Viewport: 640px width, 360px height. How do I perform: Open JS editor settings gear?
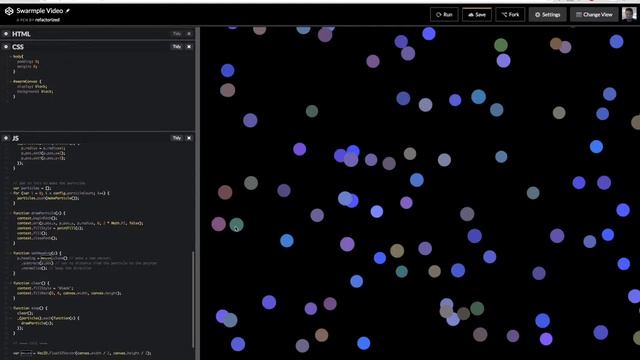tap(6, 138)
